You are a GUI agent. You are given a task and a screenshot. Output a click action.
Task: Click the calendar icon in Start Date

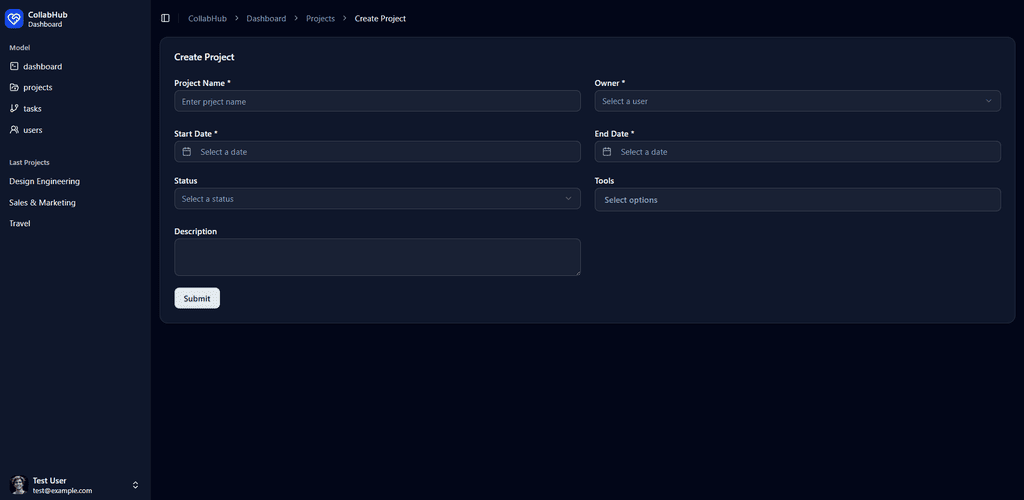187,151
